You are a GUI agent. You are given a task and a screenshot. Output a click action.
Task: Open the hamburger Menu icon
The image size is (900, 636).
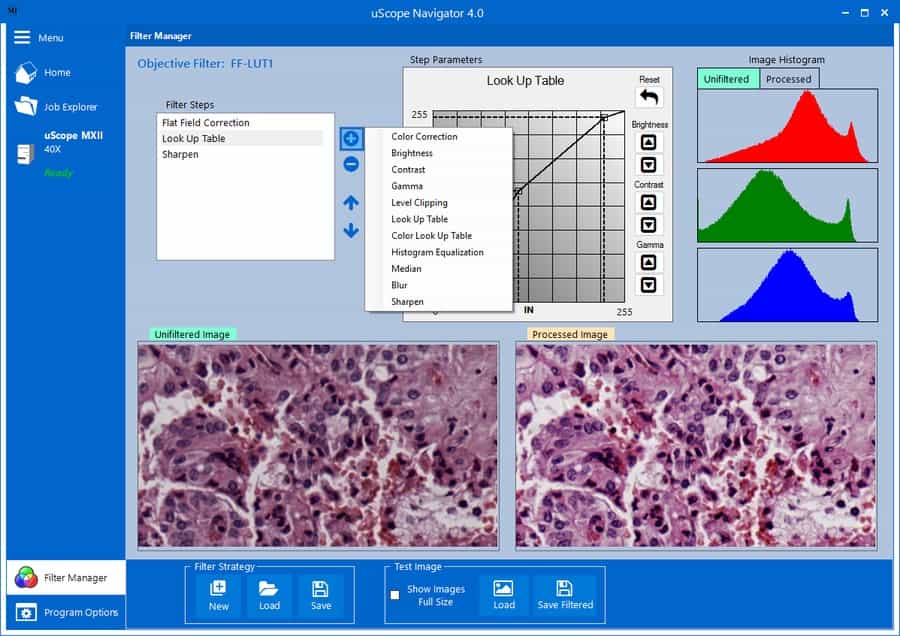coord(22,37)
